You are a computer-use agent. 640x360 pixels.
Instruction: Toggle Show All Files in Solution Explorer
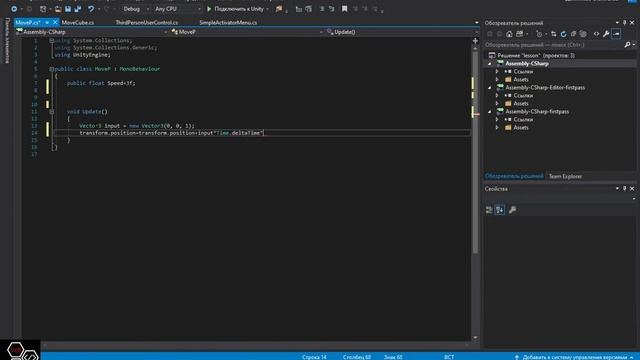point(583,34)
